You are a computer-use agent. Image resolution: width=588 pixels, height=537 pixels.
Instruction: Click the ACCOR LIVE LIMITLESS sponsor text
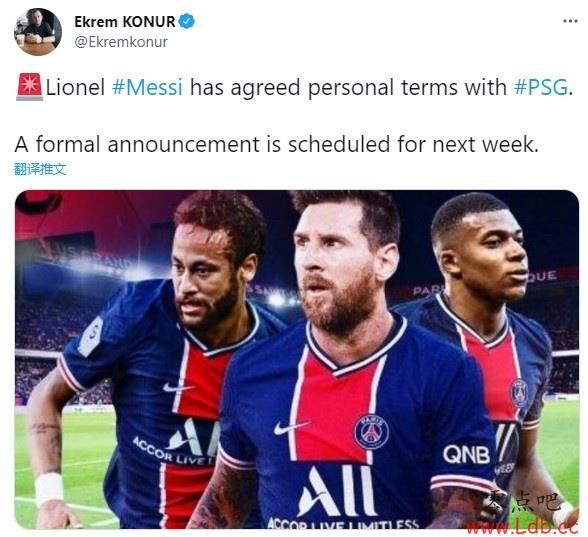pos(343,524)
